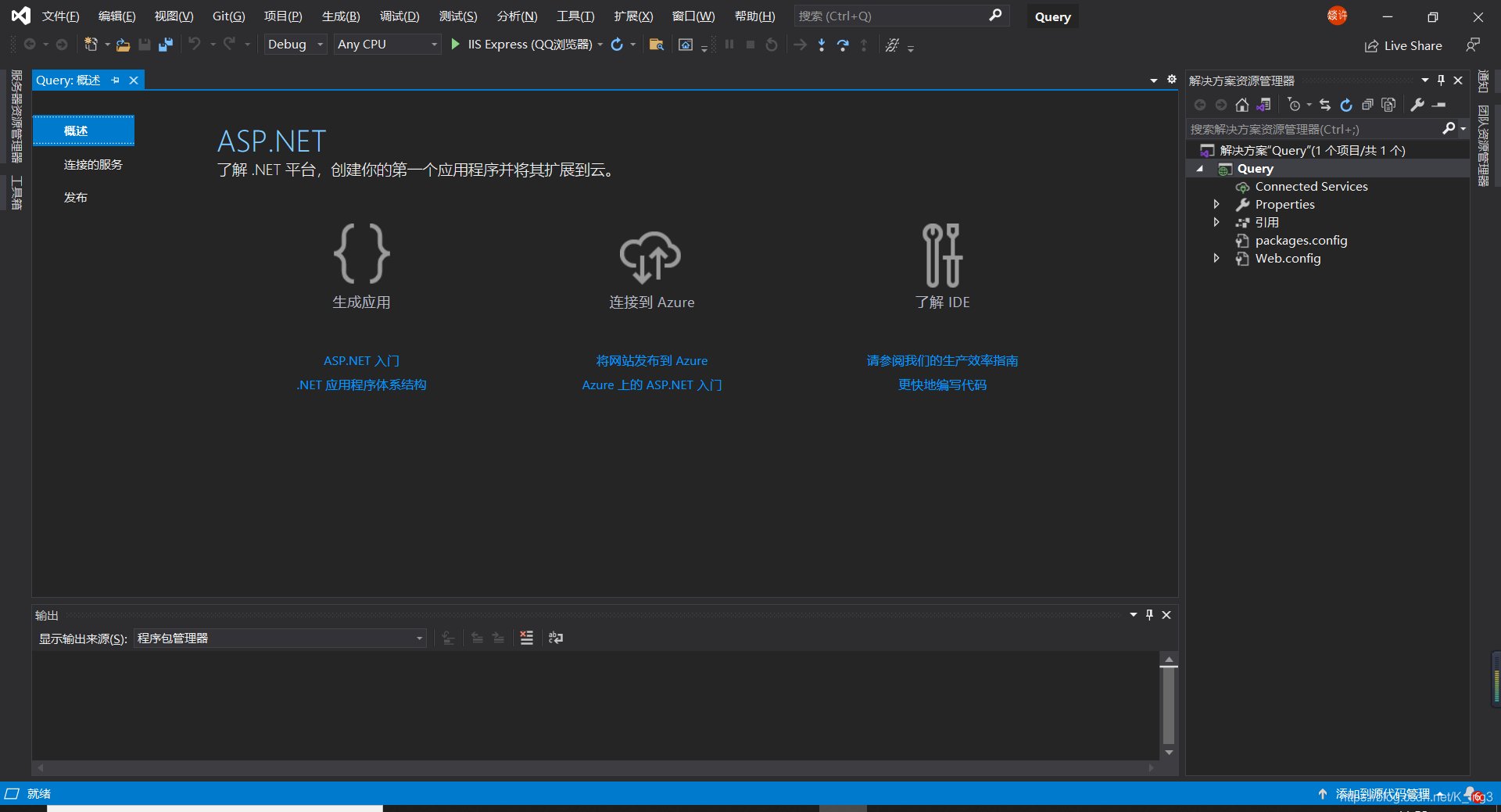Open 更快地编写代码 link
This screenshot has width=1501, height=812.
coord(942,385)
